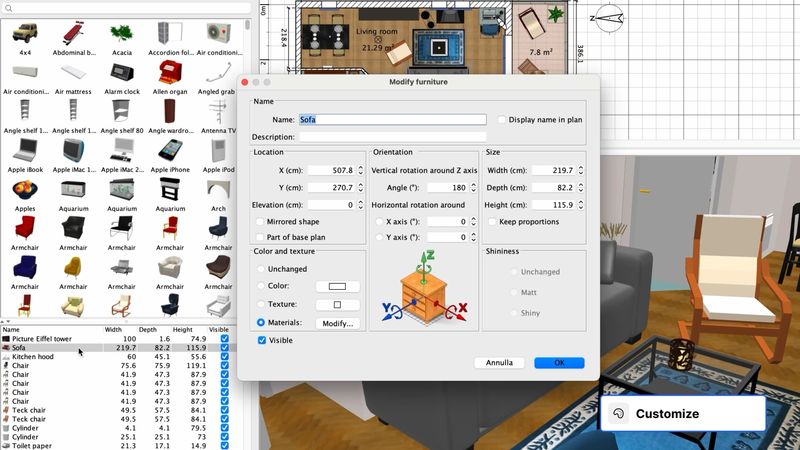800x450 pixels.
Task: Choose the Arch catalog item
Action: pos(218,190)
